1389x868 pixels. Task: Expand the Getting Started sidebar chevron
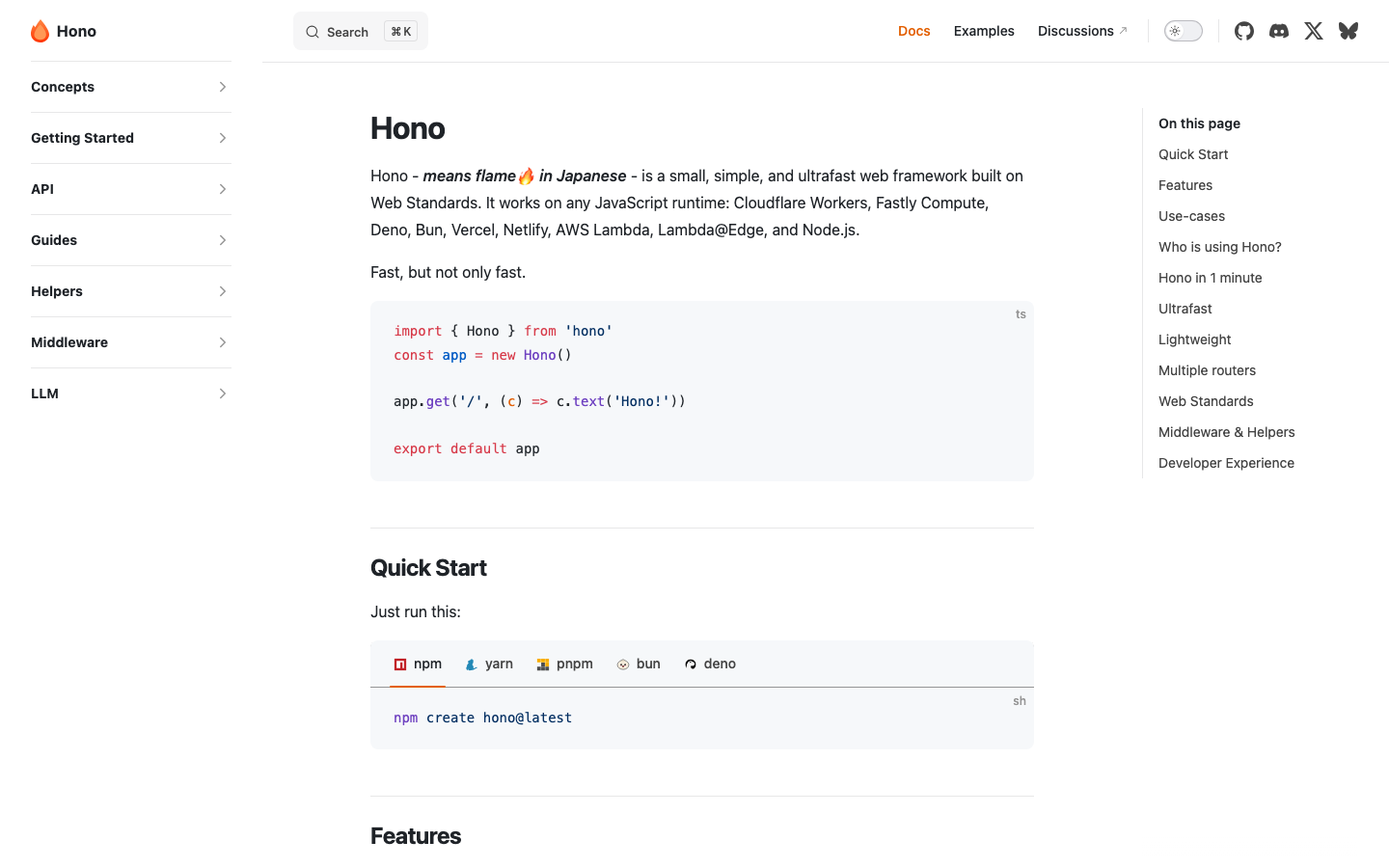tap(223, 138)
